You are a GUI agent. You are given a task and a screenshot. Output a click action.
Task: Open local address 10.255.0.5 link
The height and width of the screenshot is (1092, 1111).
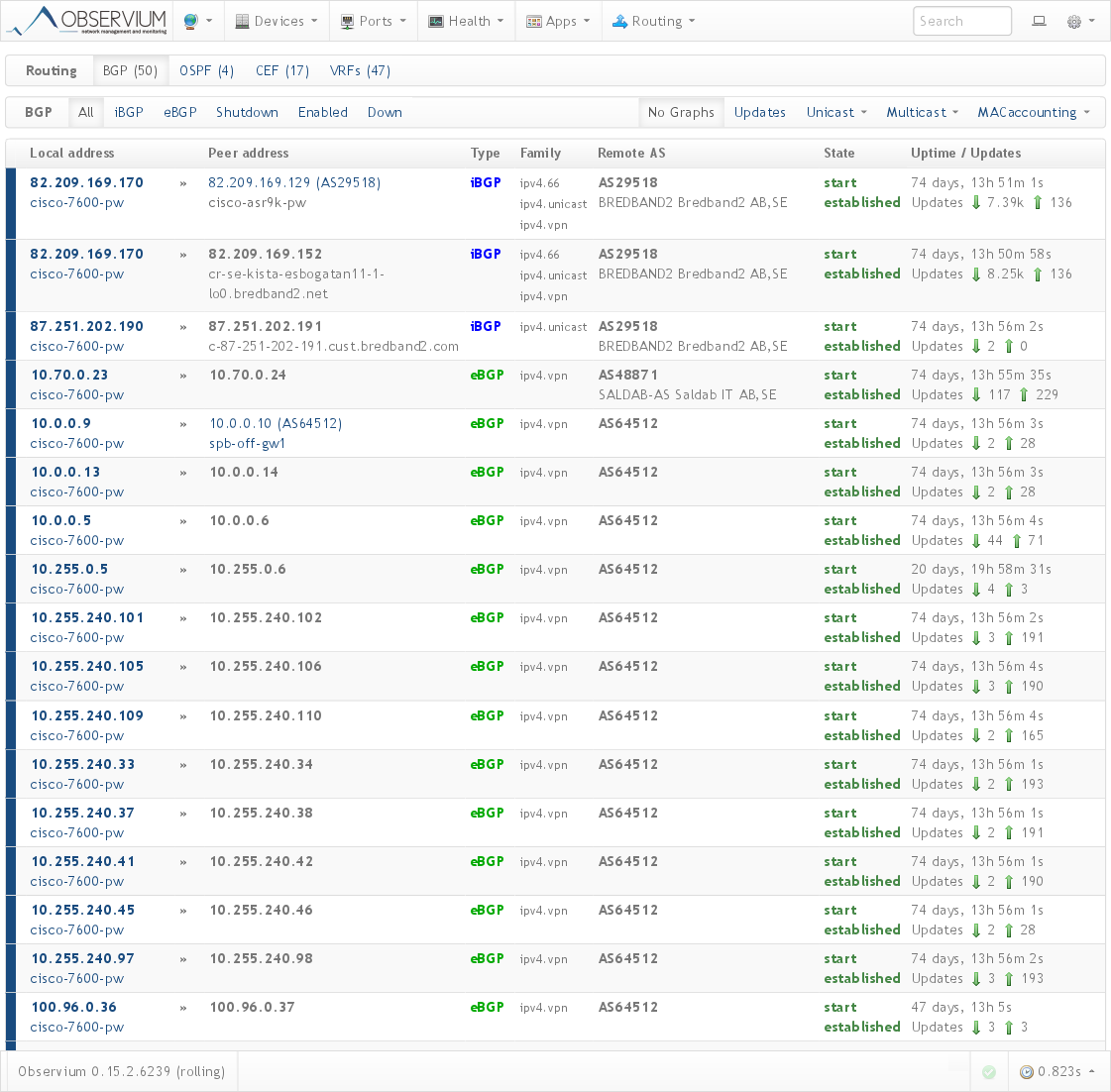coord(69,569)
